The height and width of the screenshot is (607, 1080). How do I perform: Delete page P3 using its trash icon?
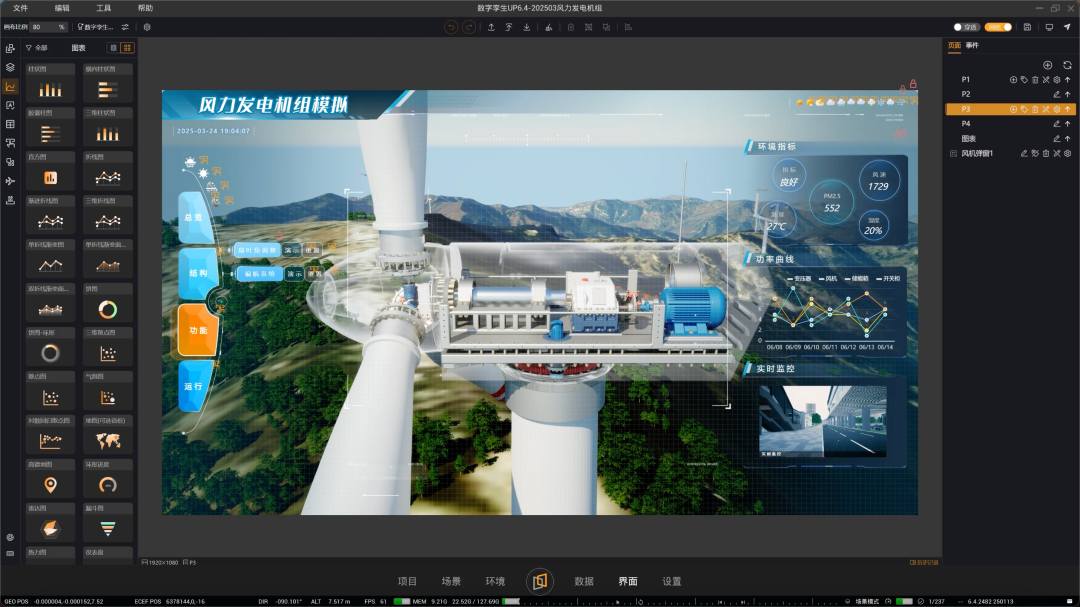click(1034, 108)
